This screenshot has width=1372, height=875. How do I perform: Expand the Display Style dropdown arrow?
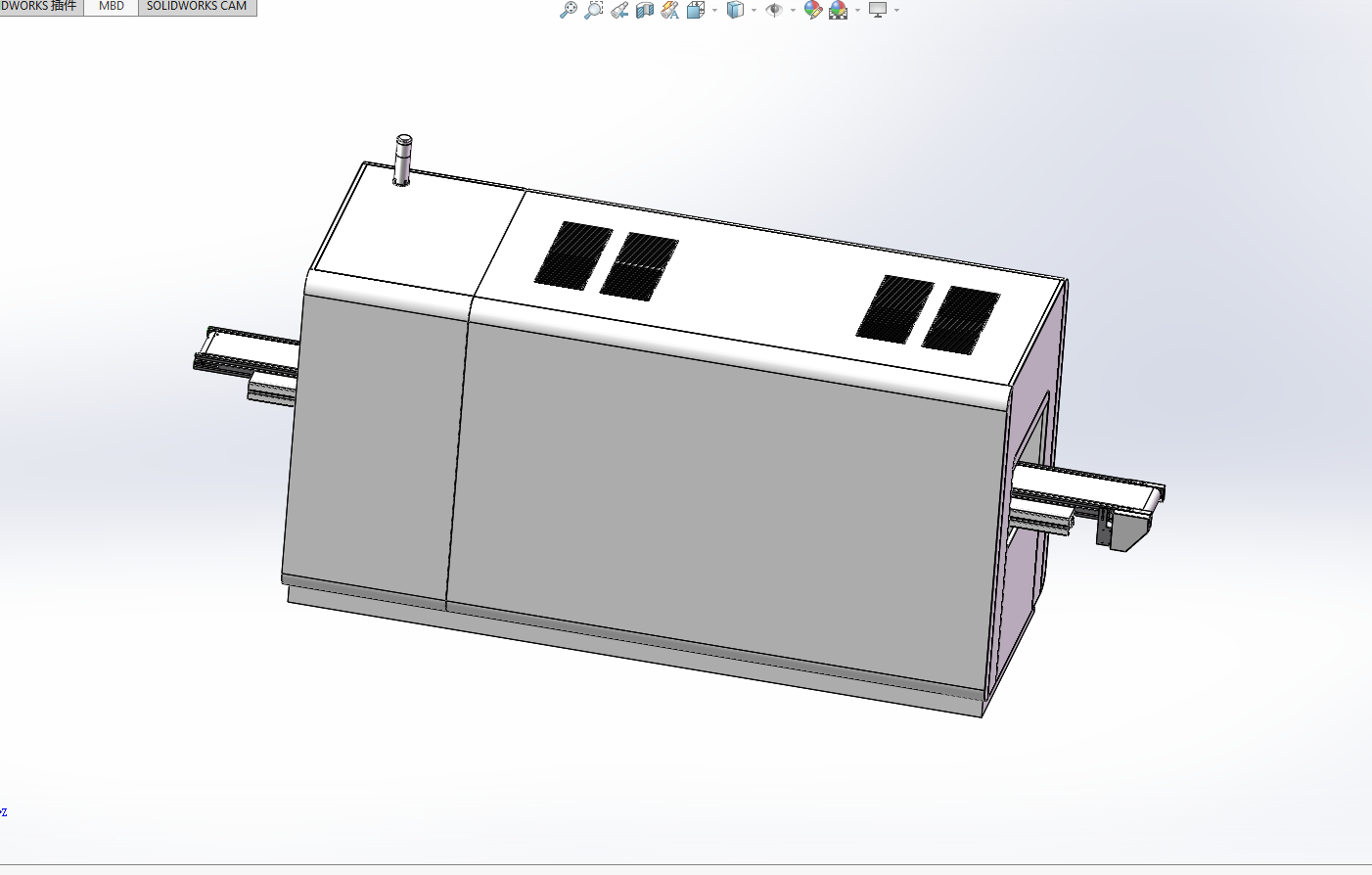[x=754, y=11]
